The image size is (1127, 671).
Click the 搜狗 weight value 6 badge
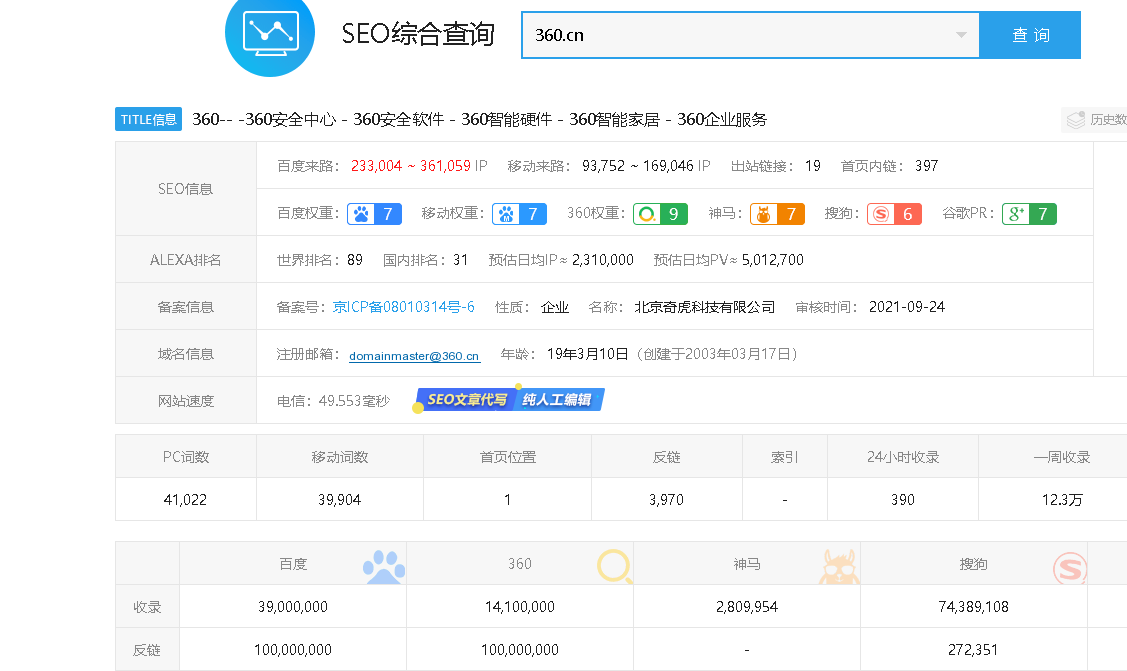click(x=908, y=214)
